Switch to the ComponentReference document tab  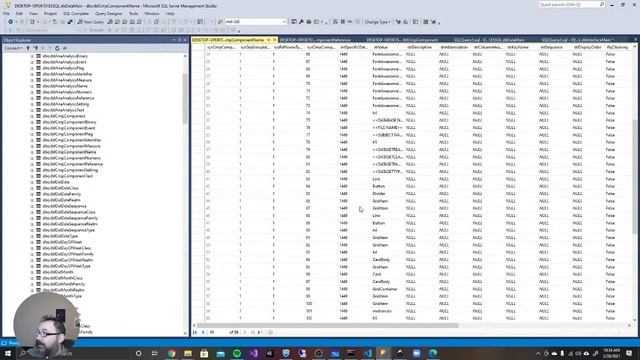315,40
